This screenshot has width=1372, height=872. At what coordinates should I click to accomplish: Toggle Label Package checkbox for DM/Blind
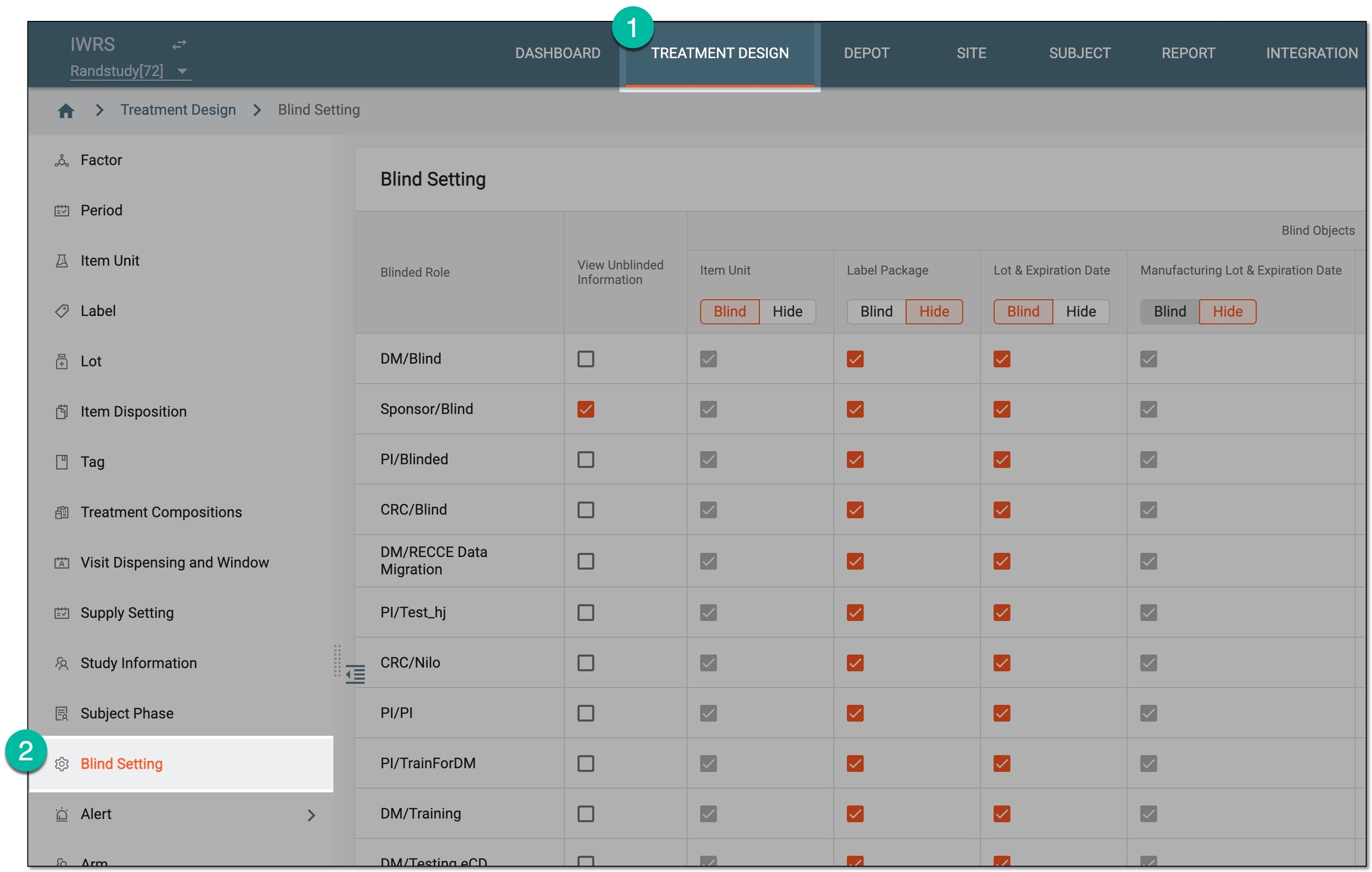pos(855,359)
